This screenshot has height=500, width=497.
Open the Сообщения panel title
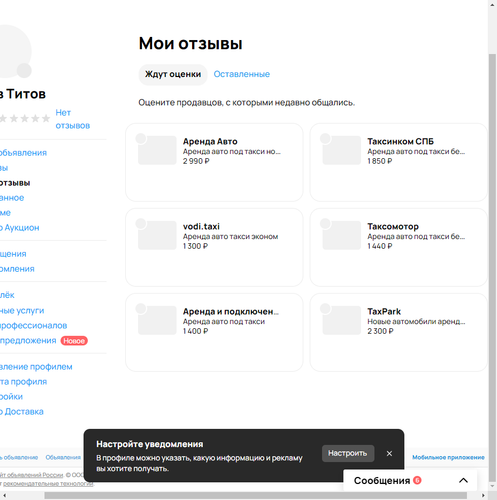382,480
